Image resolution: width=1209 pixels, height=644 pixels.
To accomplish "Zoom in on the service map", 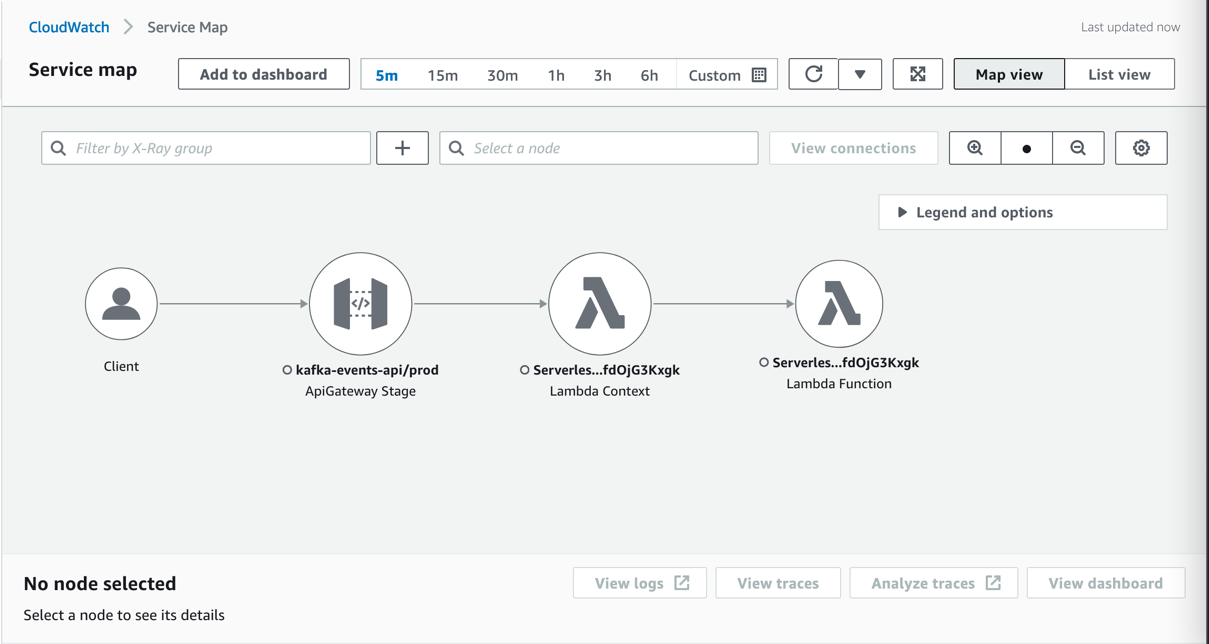I will point(975,148).
